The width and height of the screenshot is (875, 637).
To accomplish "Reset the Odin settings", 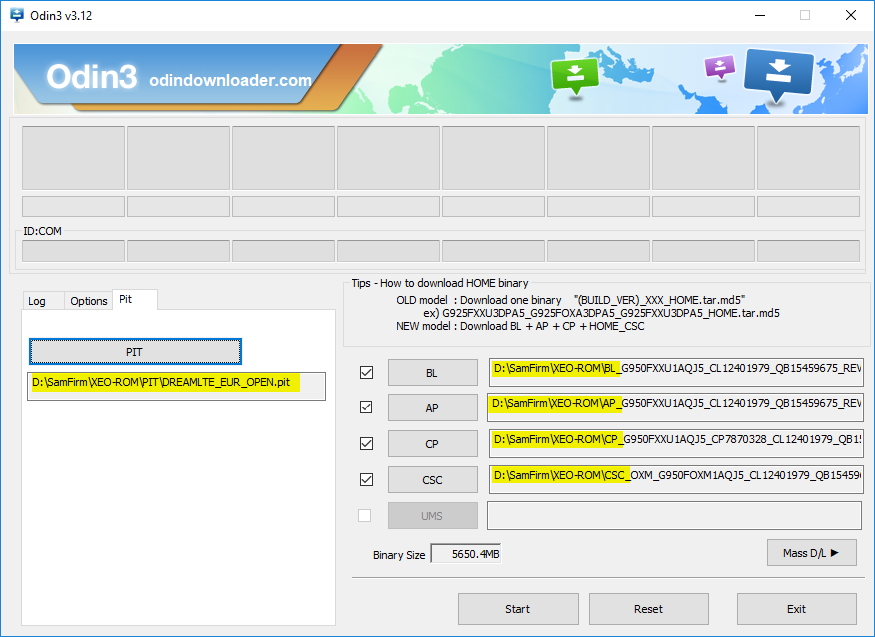I will click(x=648, y=609).
